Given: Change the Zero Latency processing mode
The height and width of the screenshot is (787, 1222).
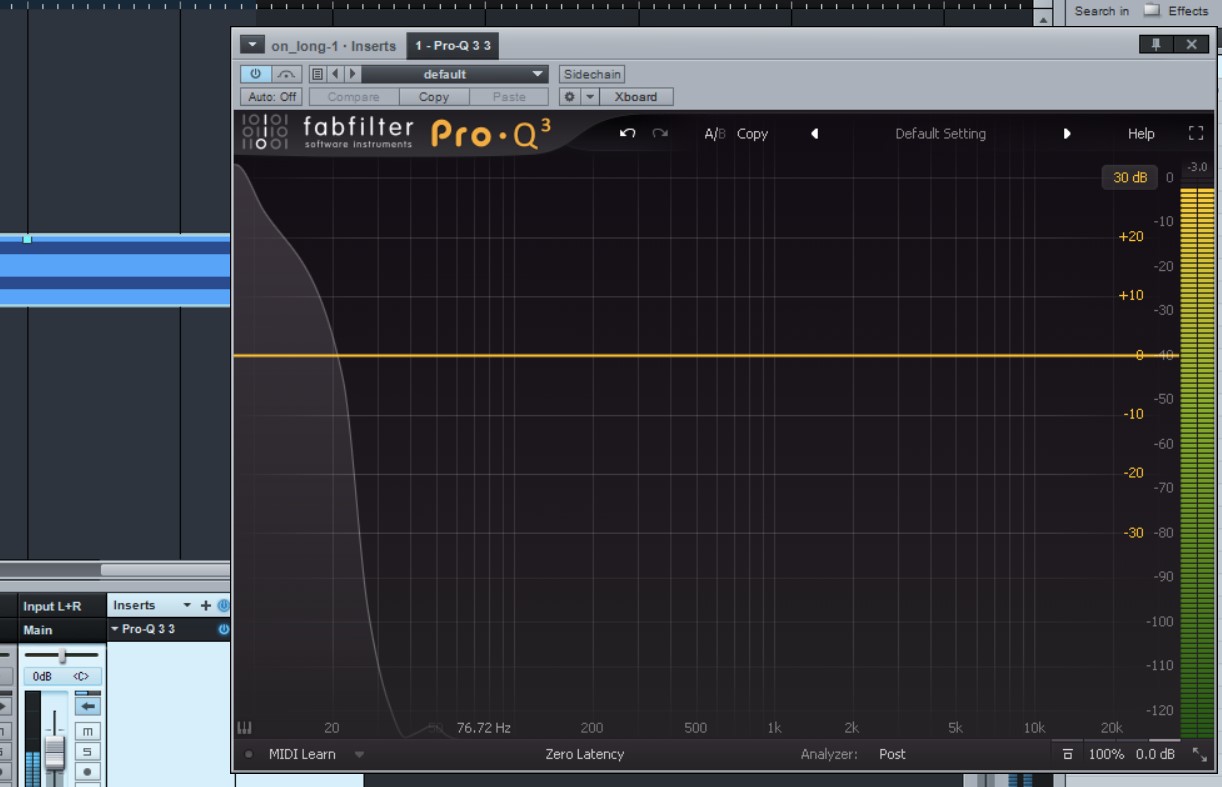Looking at the screenshot, I should click(x=584, y=754).
